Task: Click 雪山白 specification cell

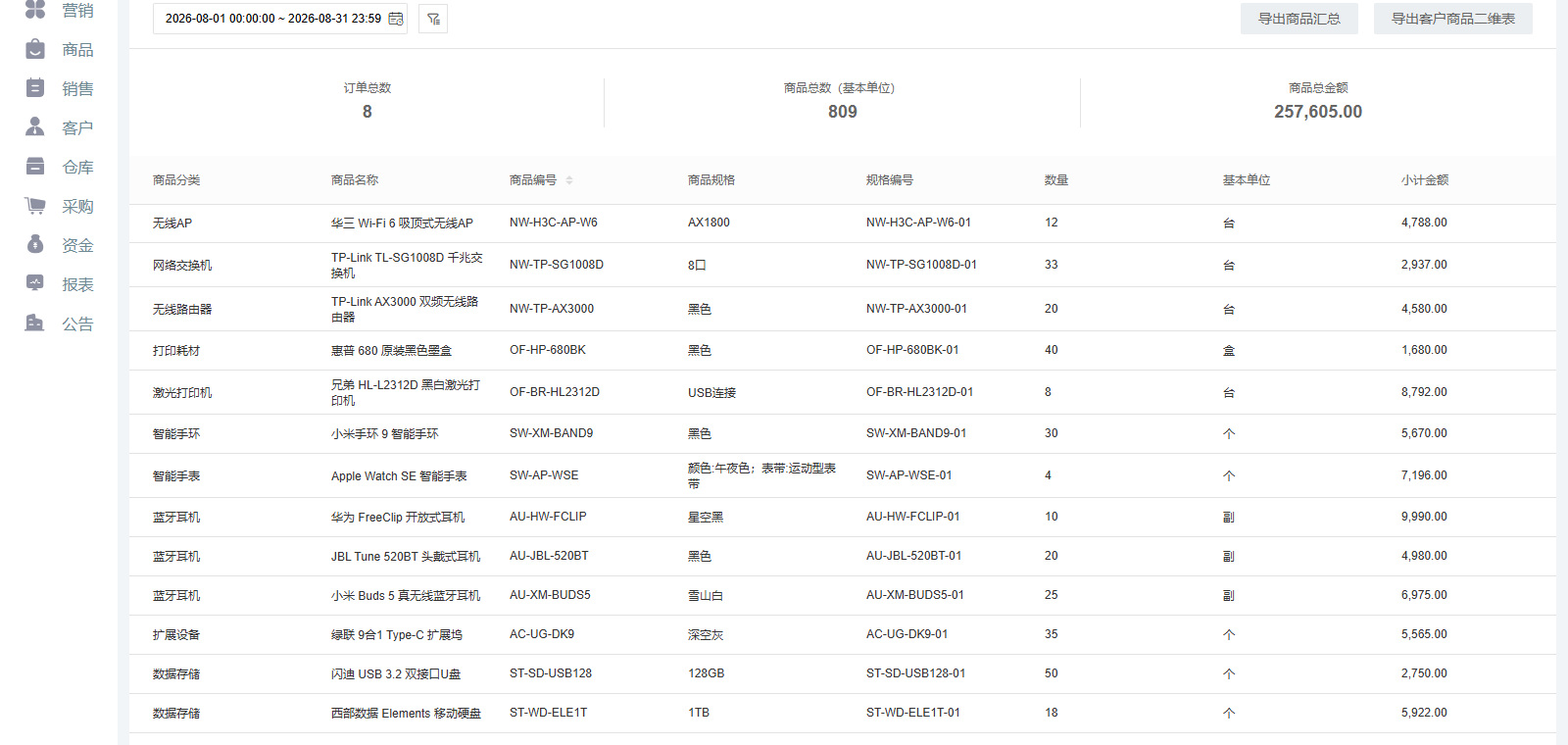Action: (x=706, y=595)
